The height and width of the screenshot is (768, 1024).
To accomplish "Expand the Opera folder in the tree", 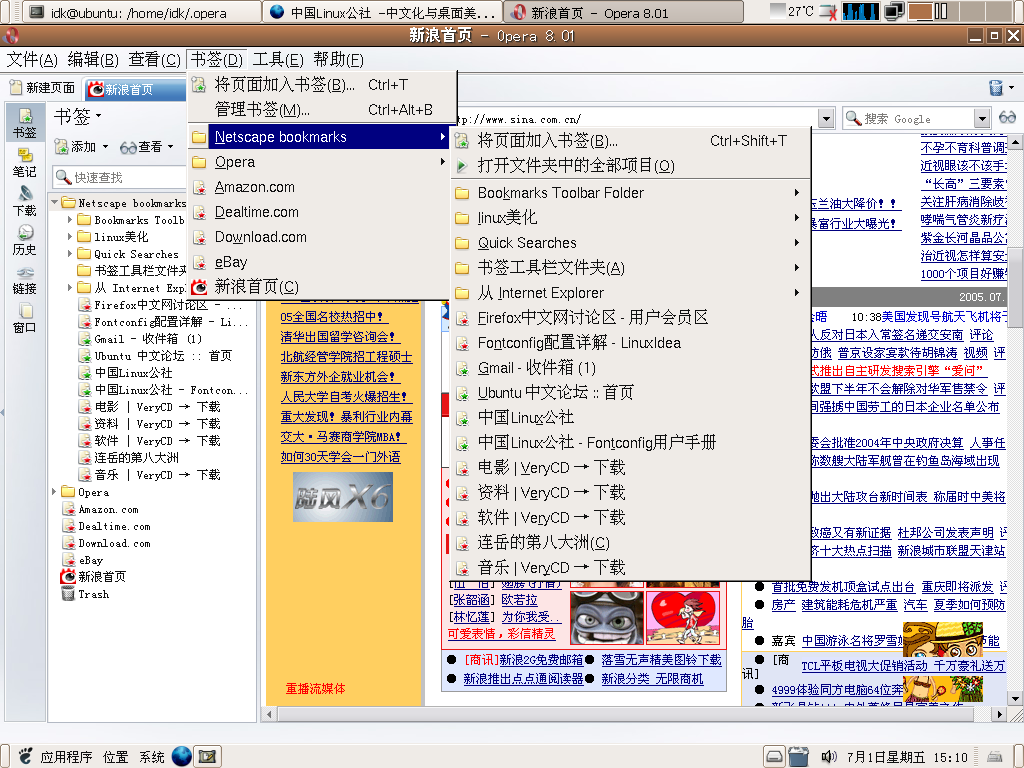I will tap(54, 492).
